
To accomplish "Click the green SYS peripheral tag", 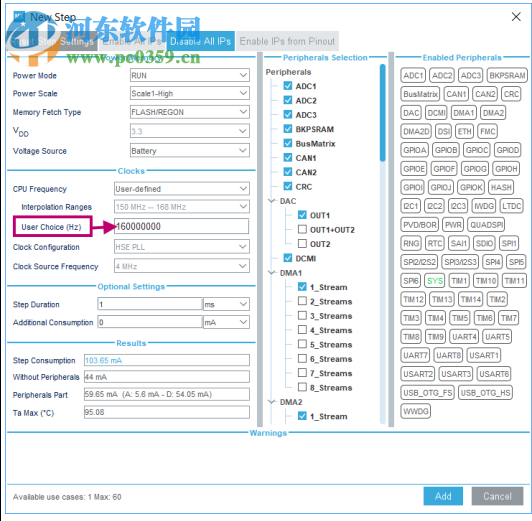I will [x=435, y=281].
